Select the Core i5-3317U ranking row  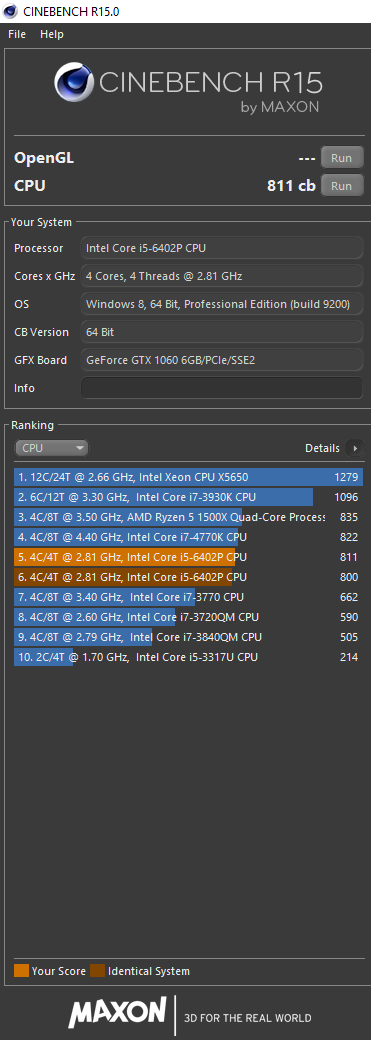(188, 657)
